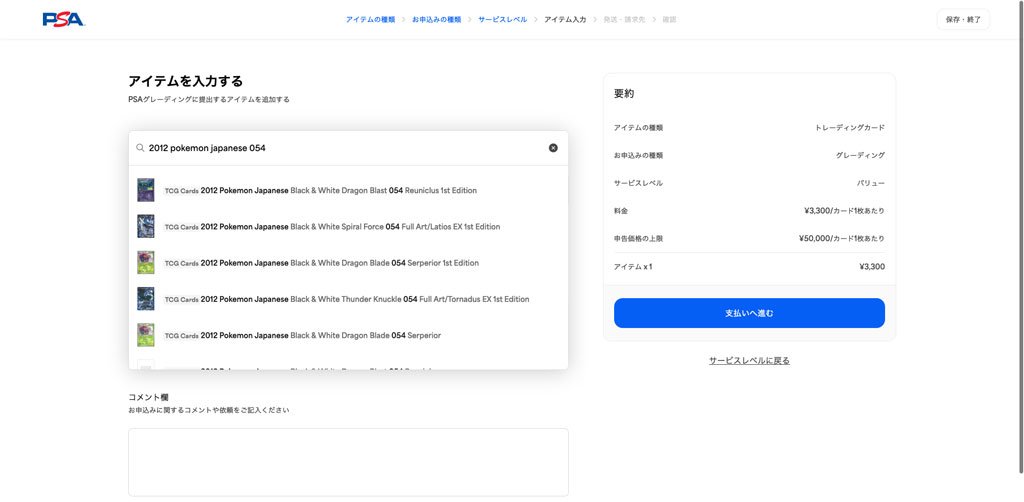1024x502 pixels.
Task: Click グレーディング value in summary
Action: pos(860,155)
